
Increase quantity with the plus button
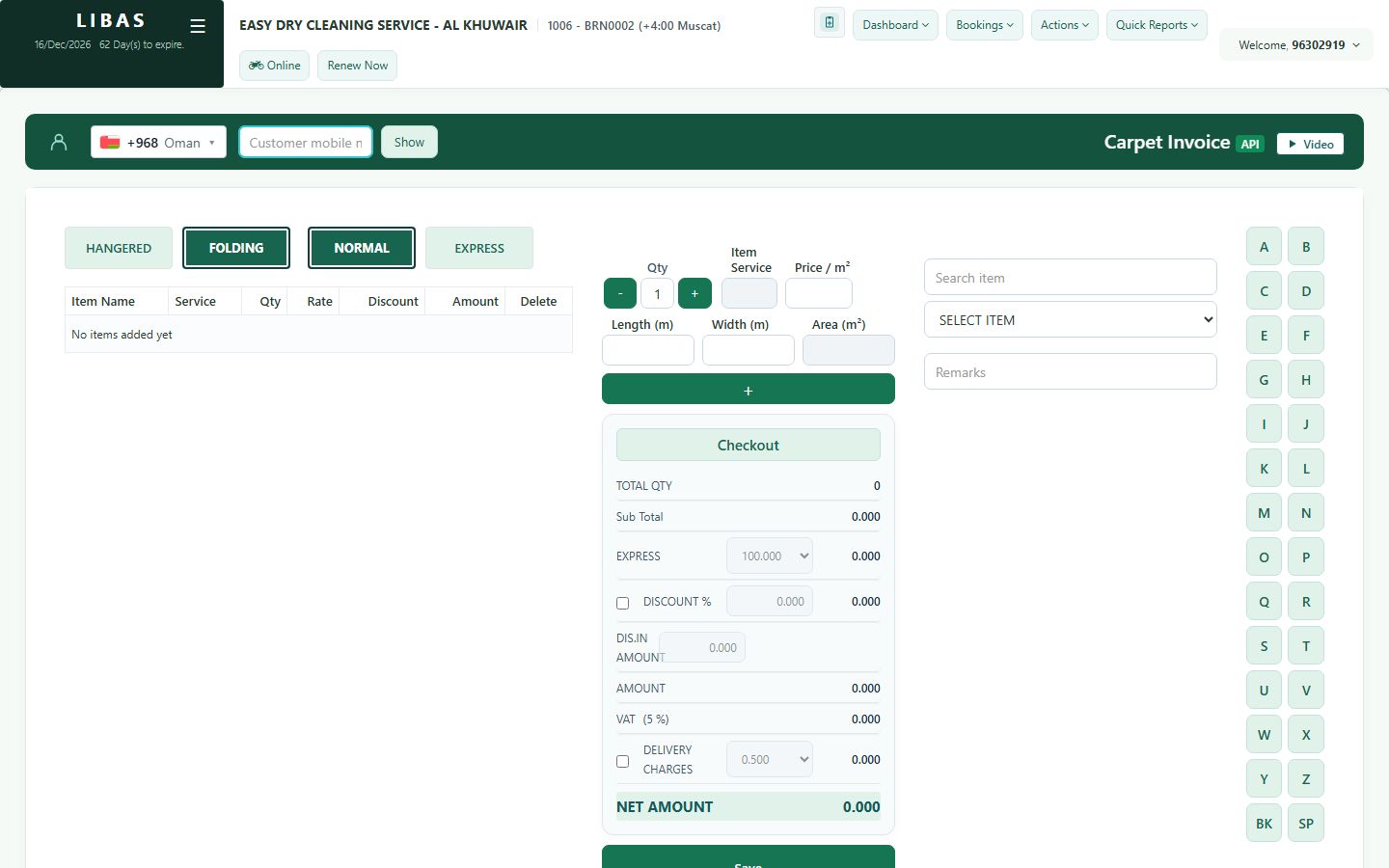[694, 293]
